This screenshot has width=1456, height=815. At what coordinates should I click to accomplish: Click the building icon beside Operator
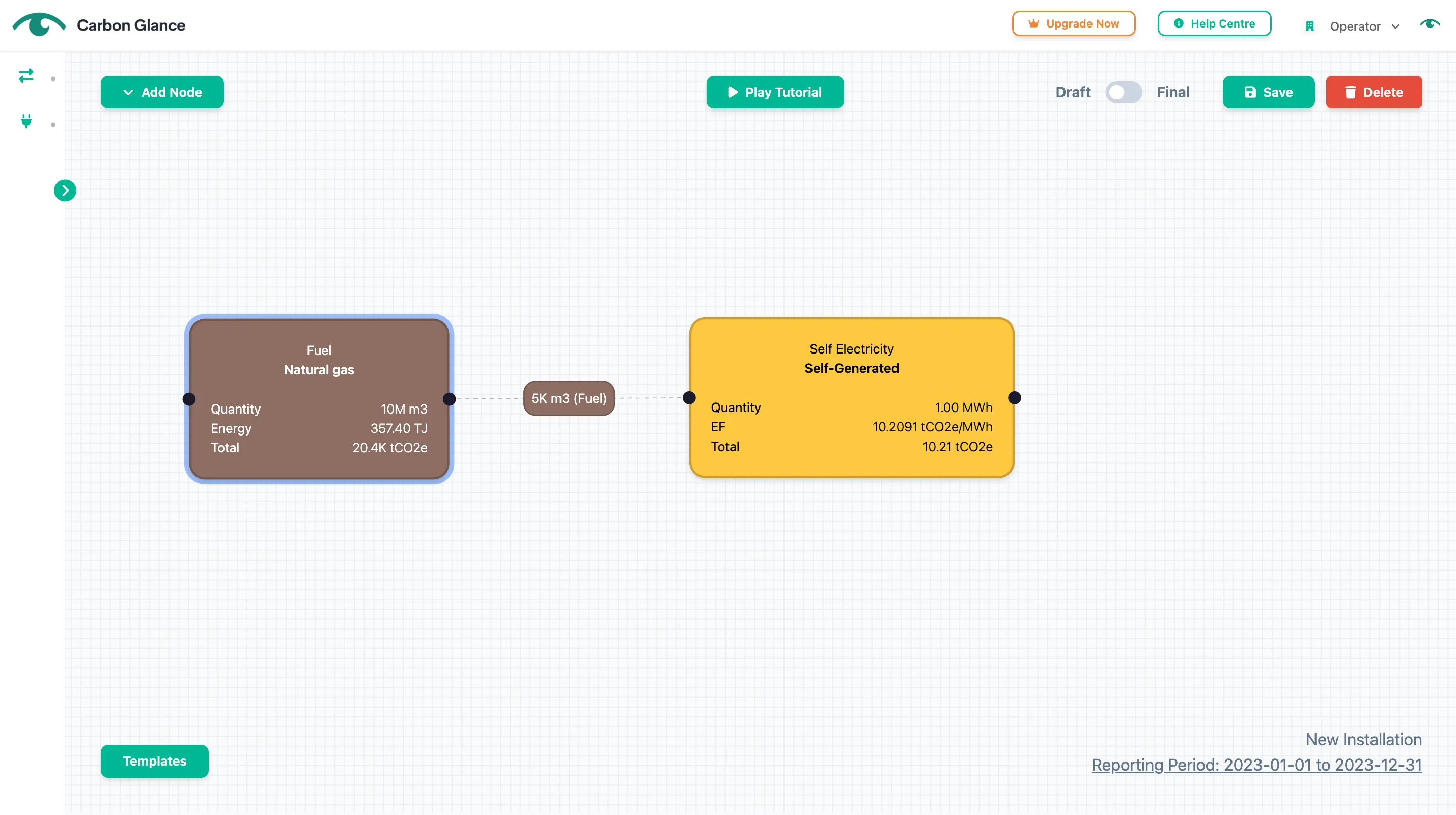tap(1309, 26)
